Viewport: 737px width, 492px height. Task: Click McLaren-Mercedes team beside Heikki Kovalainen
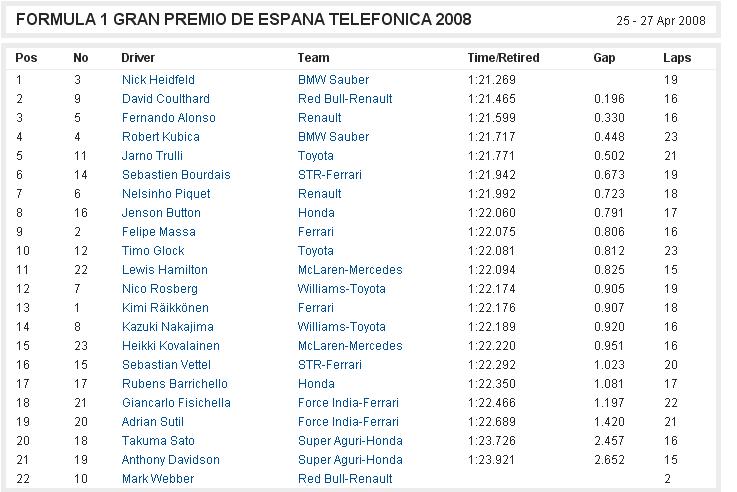coord(350,346)
